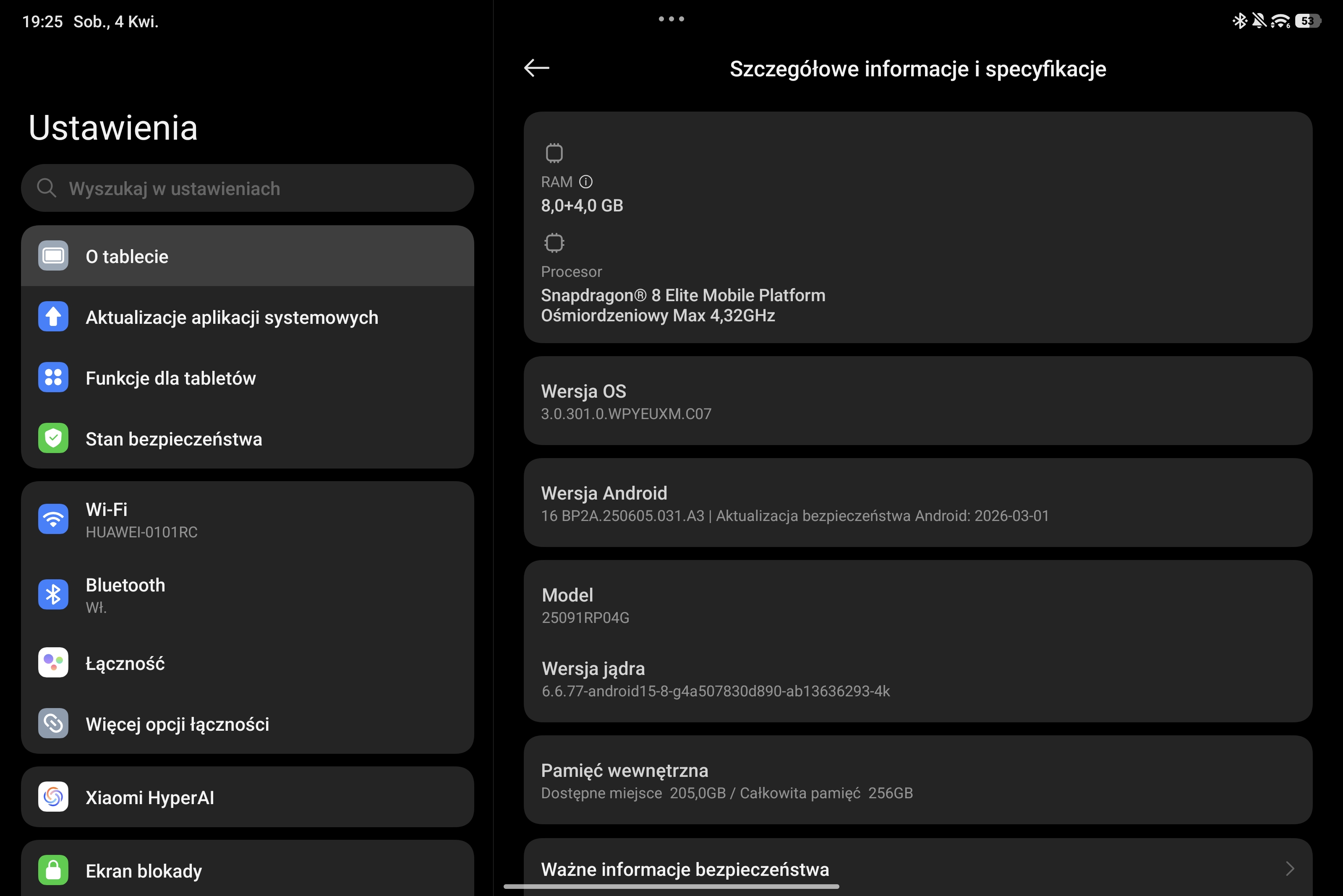Image resolution: width=1343 pixels, height=896 pixels.
Task: Click the battery indicator in status bar
Action: tap(1308, 21)
